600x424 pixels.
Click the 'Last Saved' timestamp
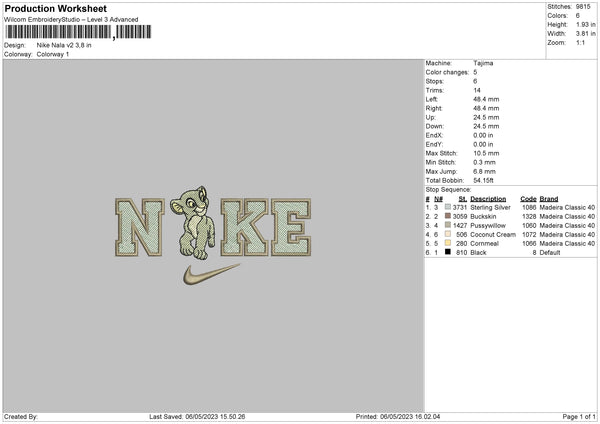pos(197,416)
